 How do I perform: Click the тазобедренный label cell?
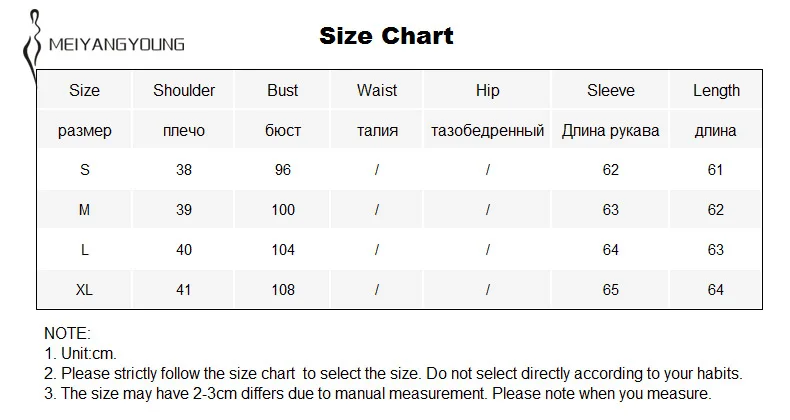coord(487,130)
